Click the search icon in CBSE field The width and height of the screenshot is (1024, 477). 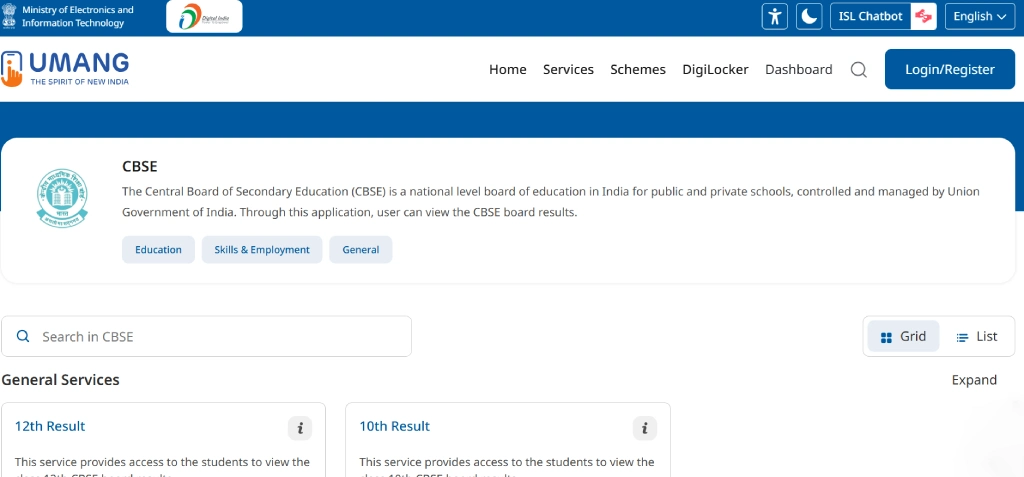[23, 337]
